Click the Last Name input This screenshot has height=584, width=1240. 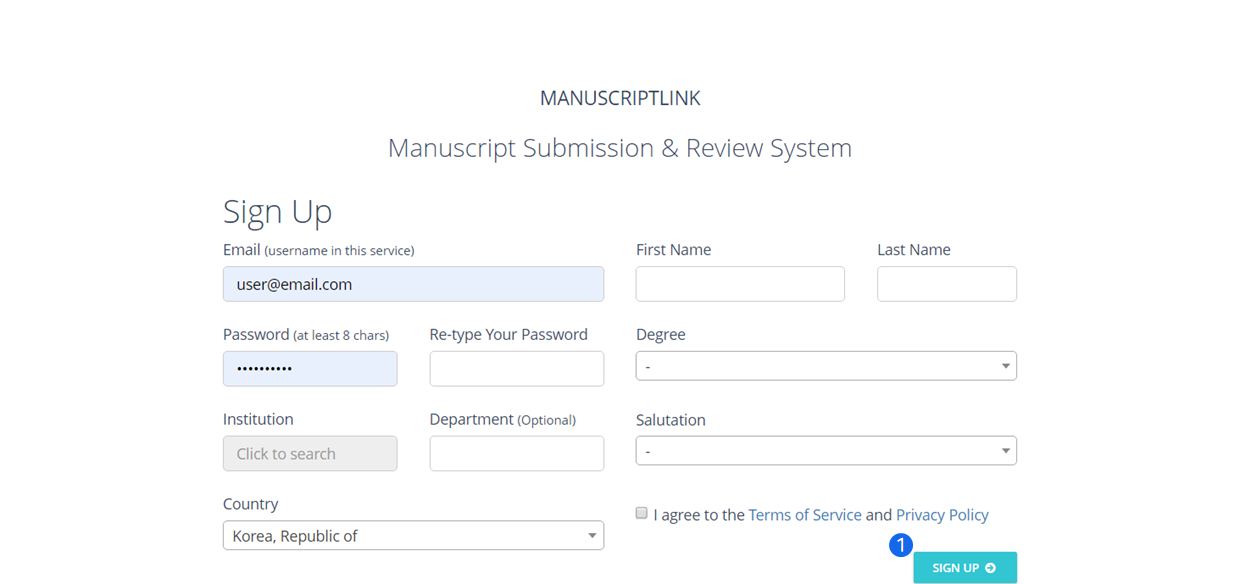(947, 284)
